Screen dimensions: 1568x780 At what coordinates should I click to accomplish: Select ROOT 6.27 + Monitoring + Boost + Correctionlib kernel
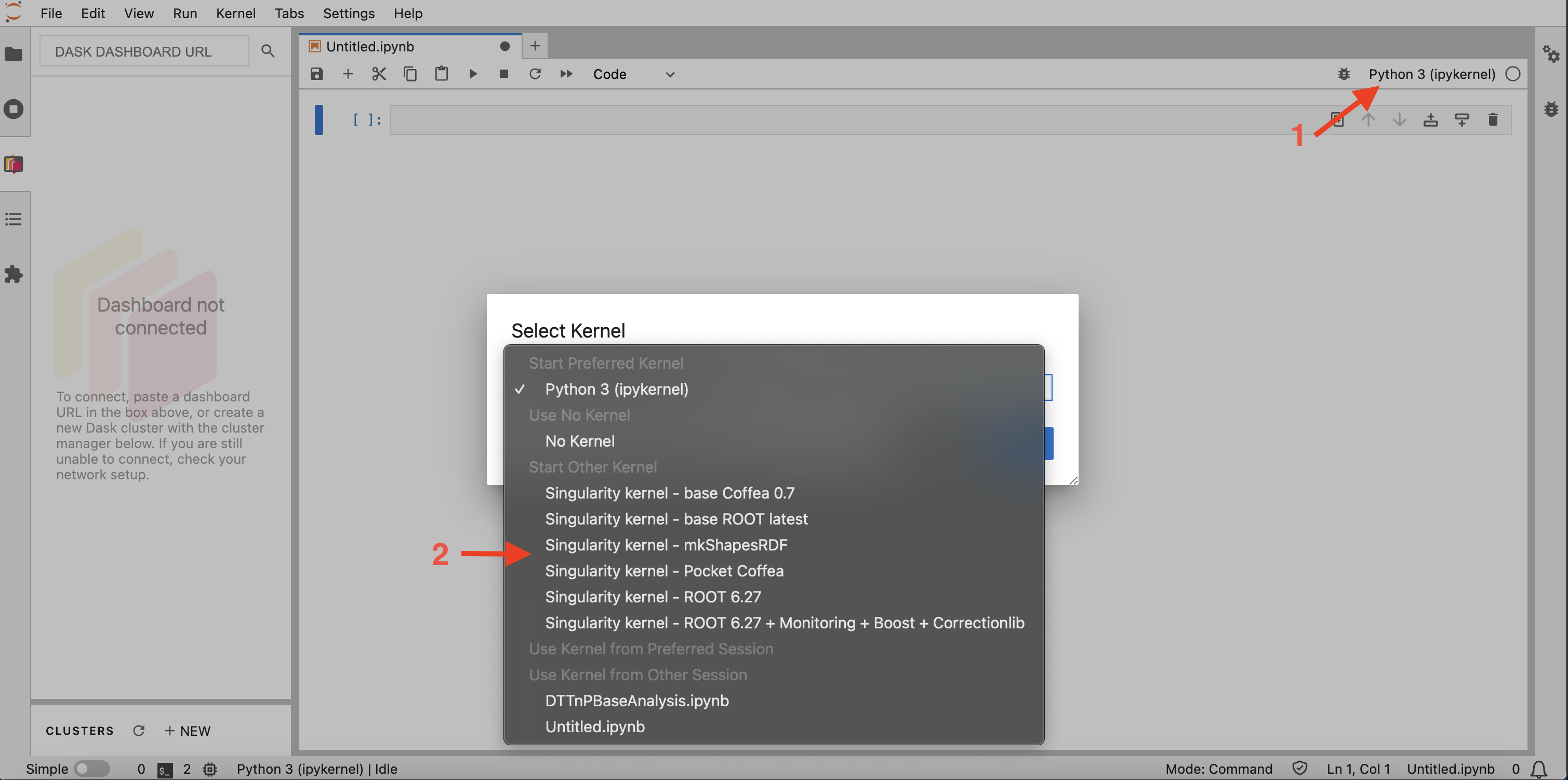[774, 623]
